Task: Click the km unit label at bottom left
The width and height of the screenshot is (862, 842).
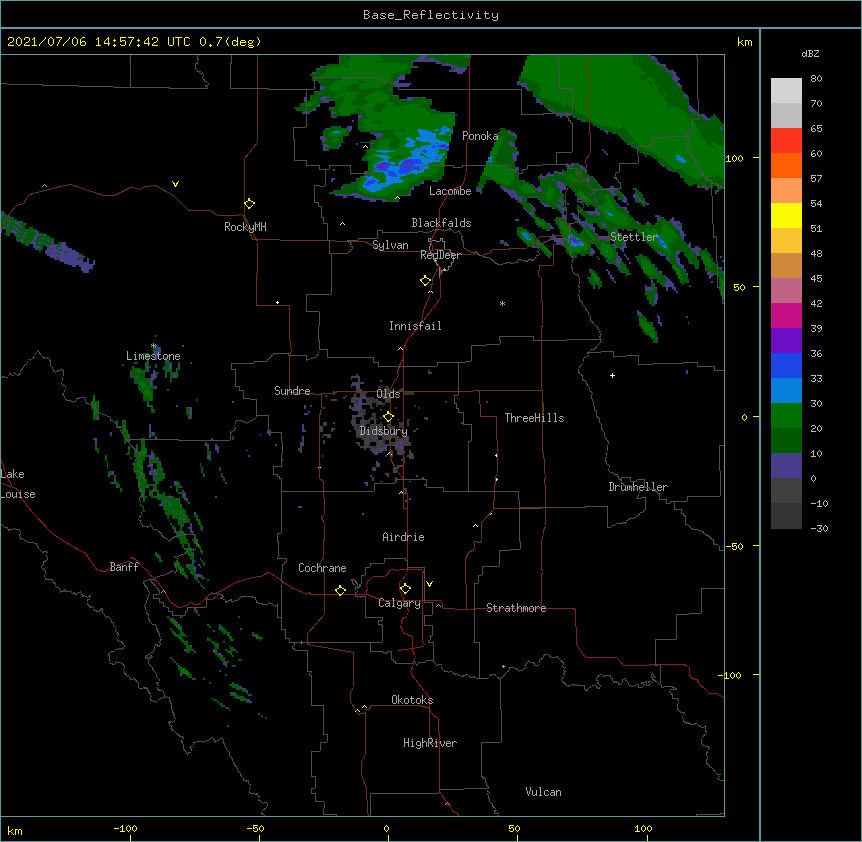Action: tap(15, 831)
